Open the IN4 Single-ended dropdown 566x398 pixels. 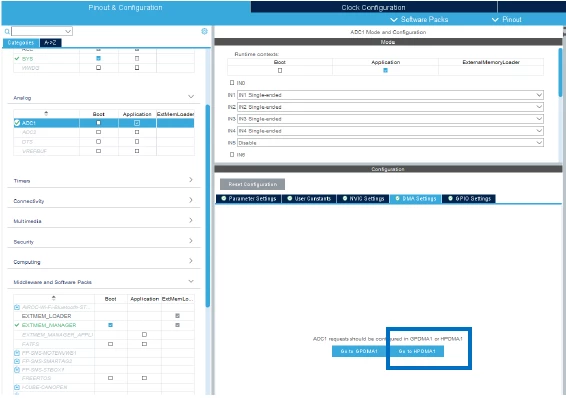[390, 131]
